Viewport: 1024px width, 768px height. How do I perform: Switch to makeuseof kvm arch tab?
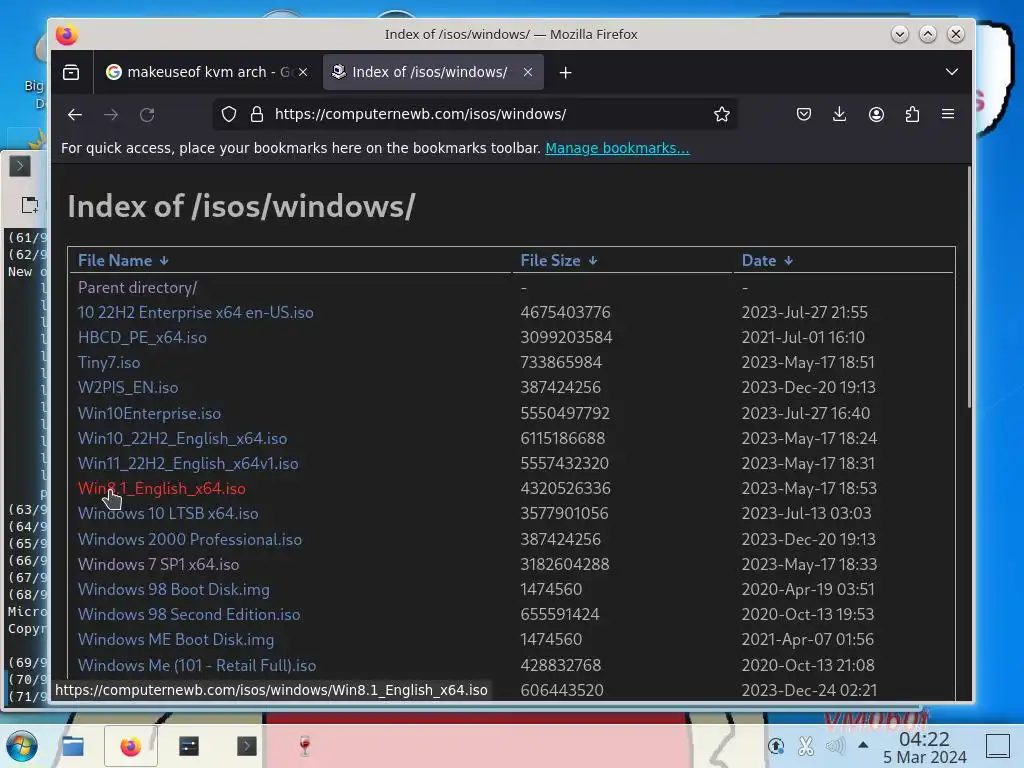pos(207,72)
